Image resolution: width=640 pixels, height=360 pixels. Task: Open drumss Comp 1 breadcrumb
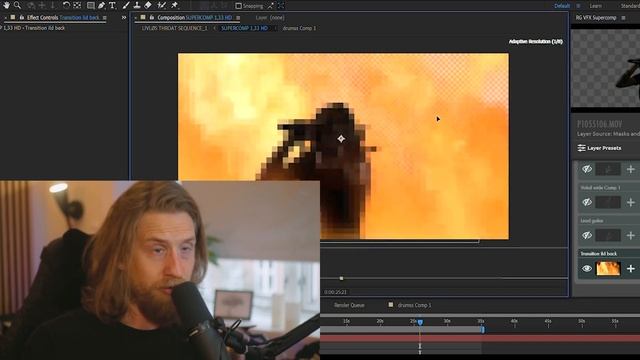(x=299, y=28)
